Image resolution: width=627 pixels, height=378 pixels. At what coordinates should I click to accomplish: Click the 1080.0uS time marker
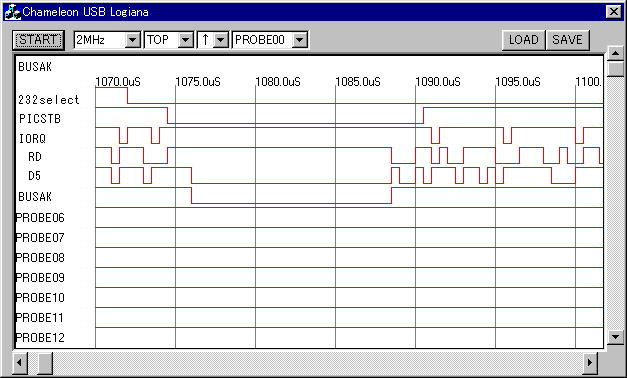[x=278, y=82]
